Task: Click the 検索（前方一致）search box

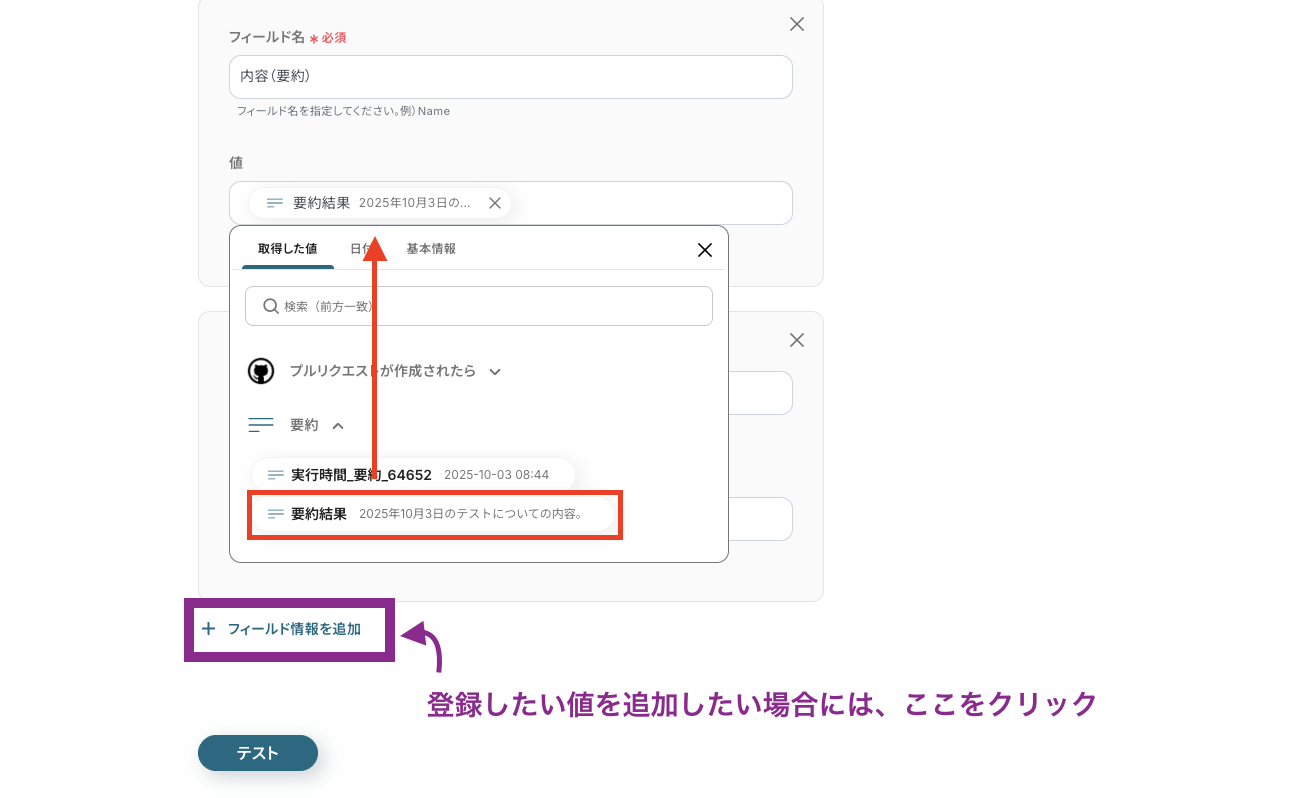Action: [479, 306]
